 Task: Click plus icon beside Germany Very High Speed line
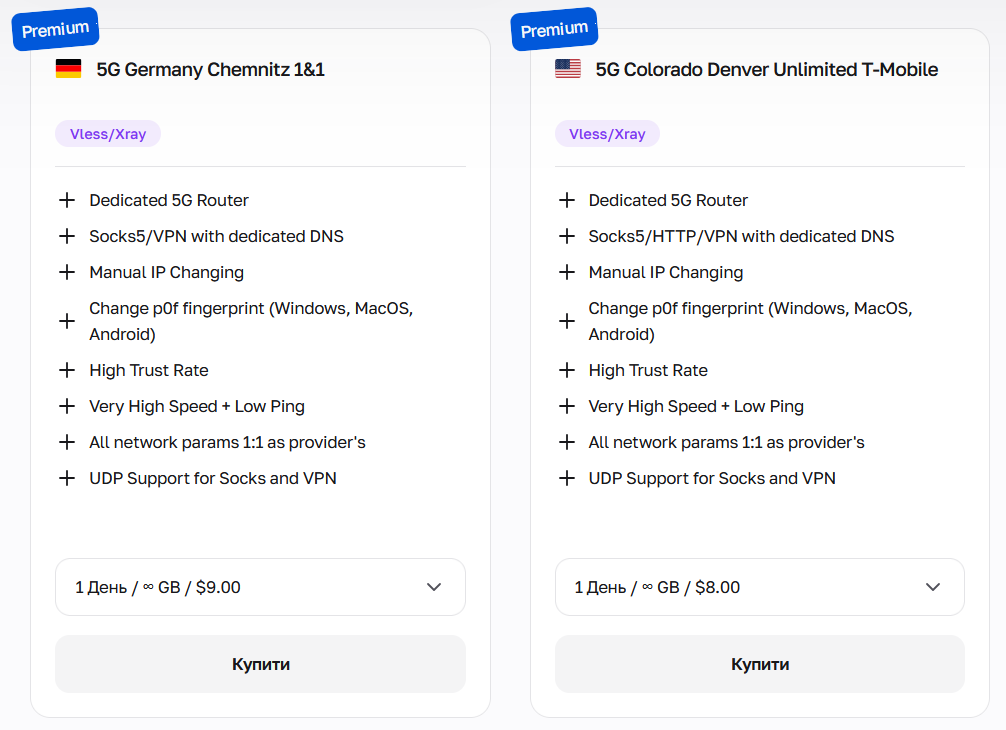coord(67,406)
